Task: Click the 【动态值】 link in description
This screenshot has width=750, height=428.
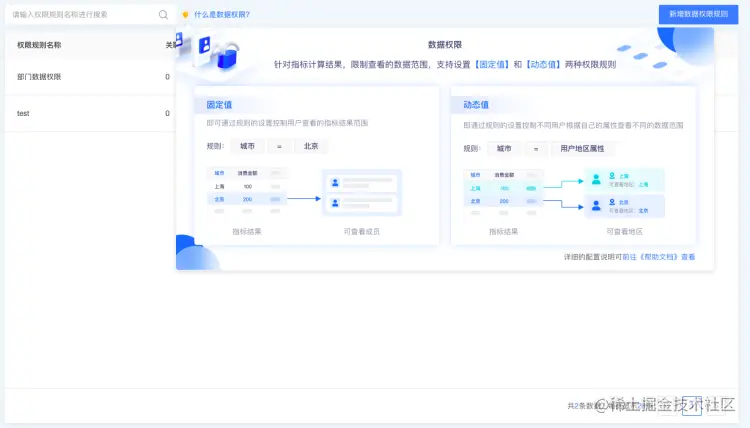Action: [543, 65]
